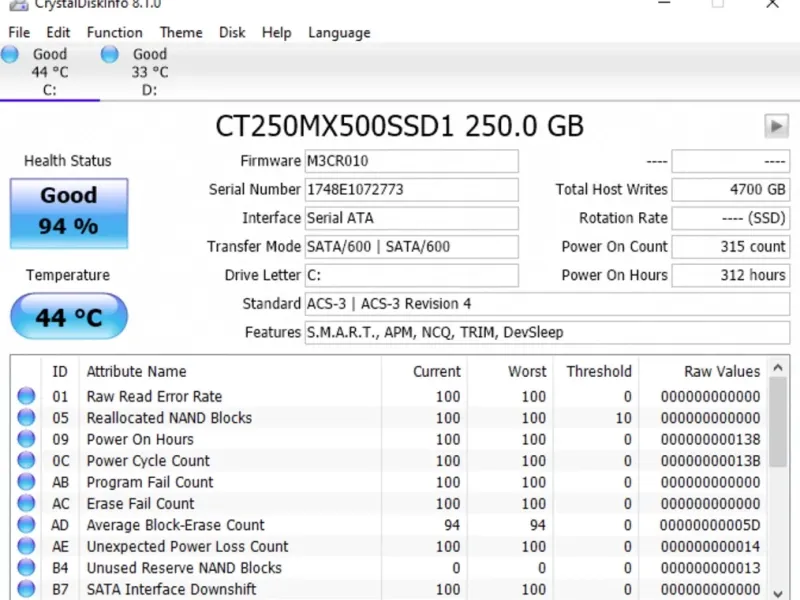Click Total Host Writes value 4700 GB
The image size is (800, 600).
coord(731,190)
